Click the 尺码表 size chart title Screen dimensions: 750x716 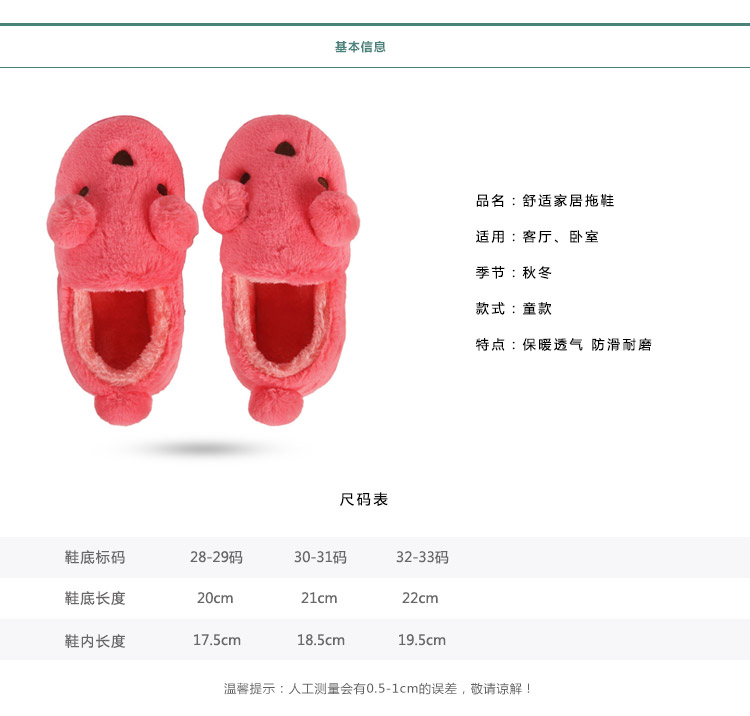[x=364, y=499]
